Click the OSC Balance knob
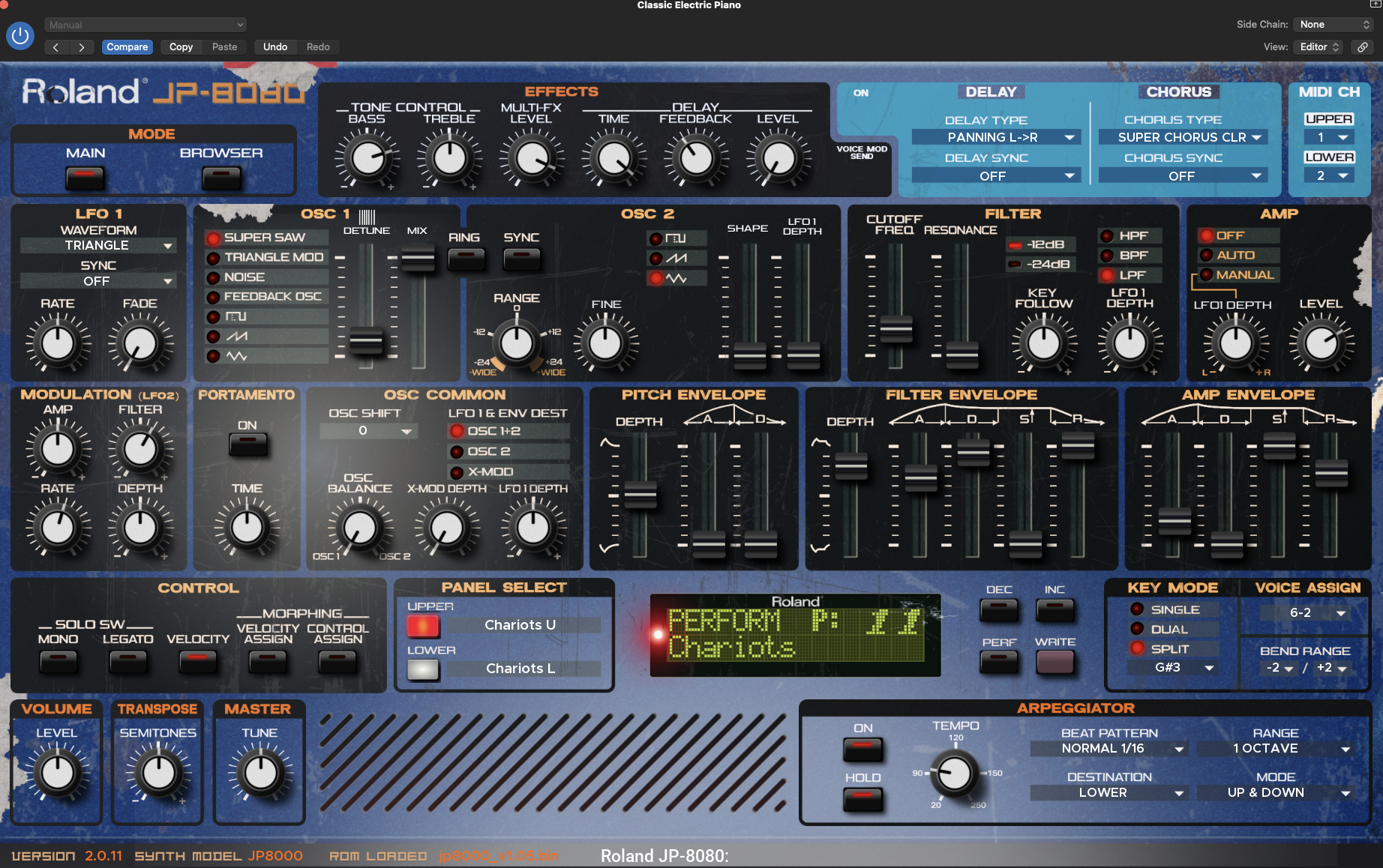This screenshot has height=868, width=1383. pyautogui.click(x=360, y=528)
